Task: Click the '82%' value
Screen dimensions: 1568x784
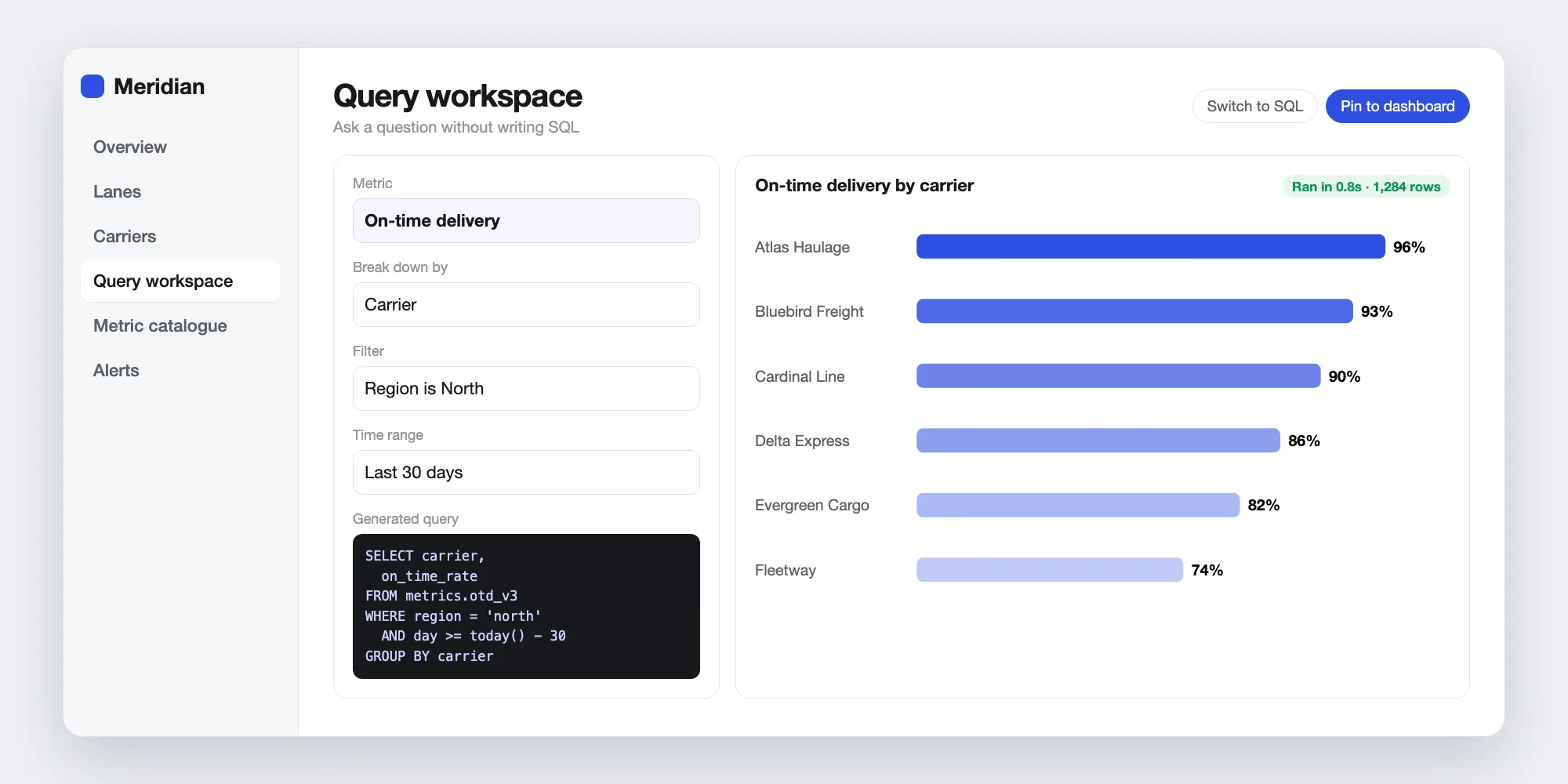Action: (x=1264, y=505)
